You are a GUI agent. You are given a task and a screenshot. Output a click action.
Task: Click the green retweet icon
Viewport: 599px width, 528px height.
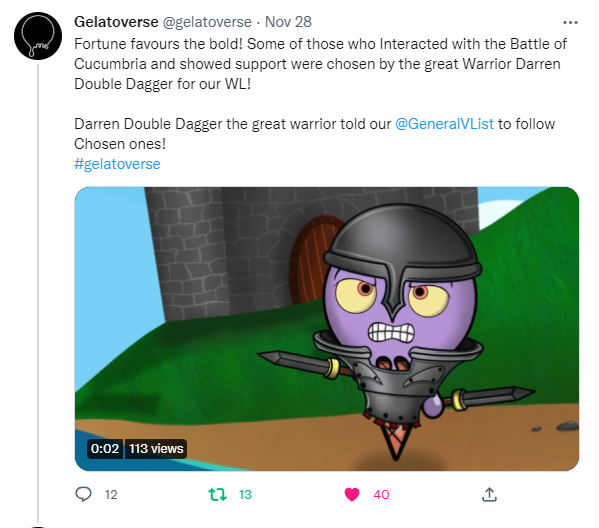point(217,494)
